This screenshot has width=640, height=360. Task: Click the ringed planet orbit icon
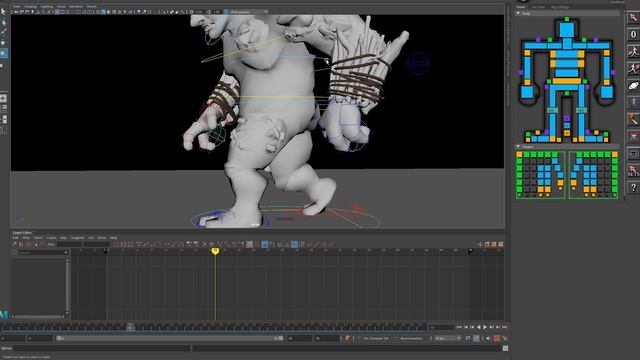tap(633, 86)
